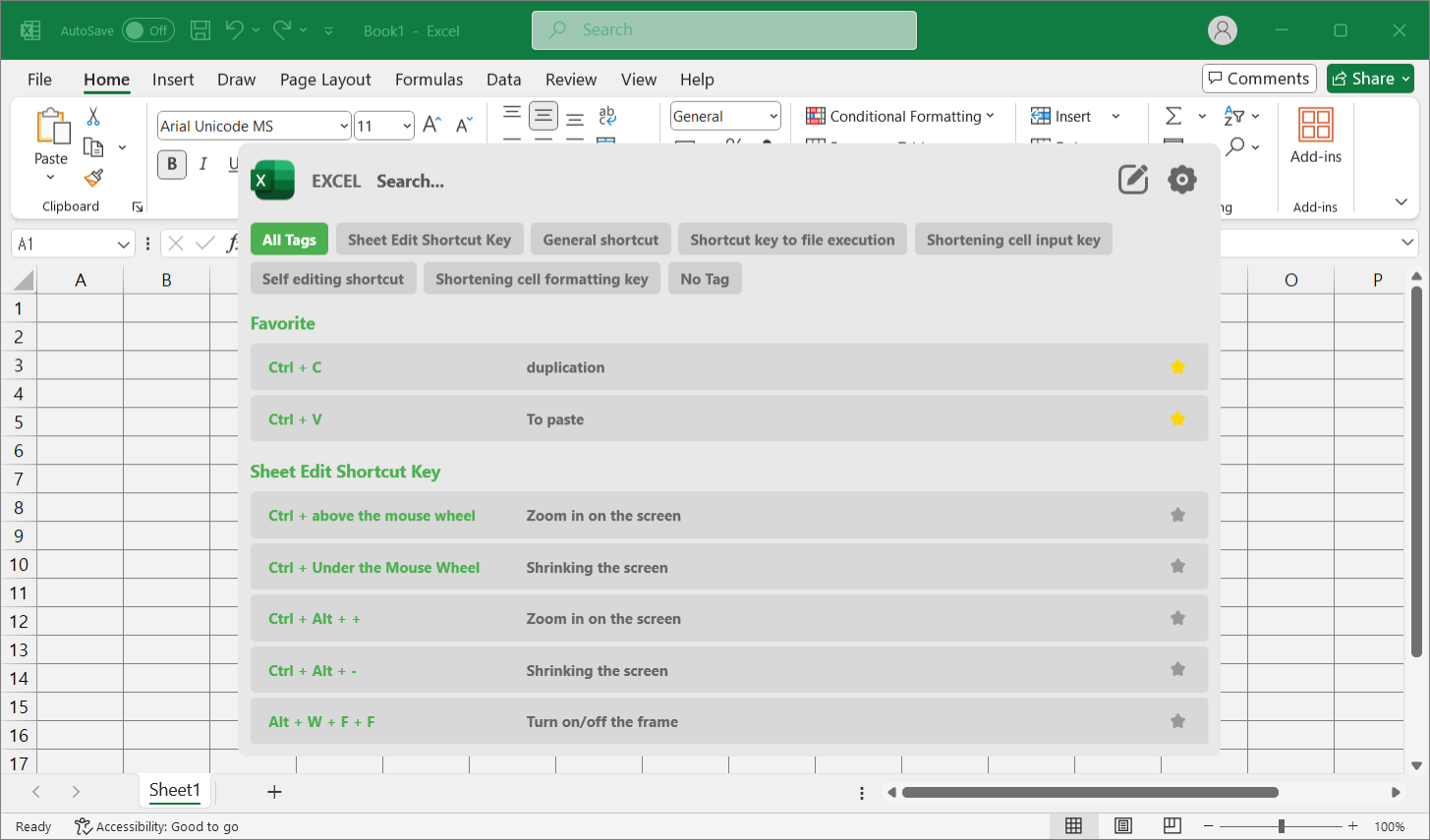Open Customize Quick Access Toolbar dropdown
Screen dimensions: 1430x840
click(328, 31)
